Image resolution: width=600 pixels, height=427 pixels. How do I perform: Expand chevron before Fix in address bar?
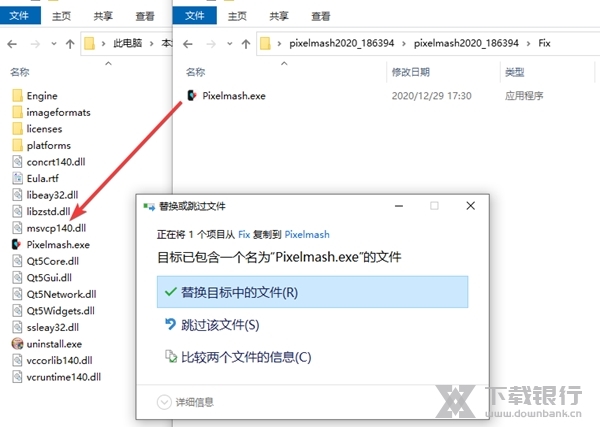point(528,43)
